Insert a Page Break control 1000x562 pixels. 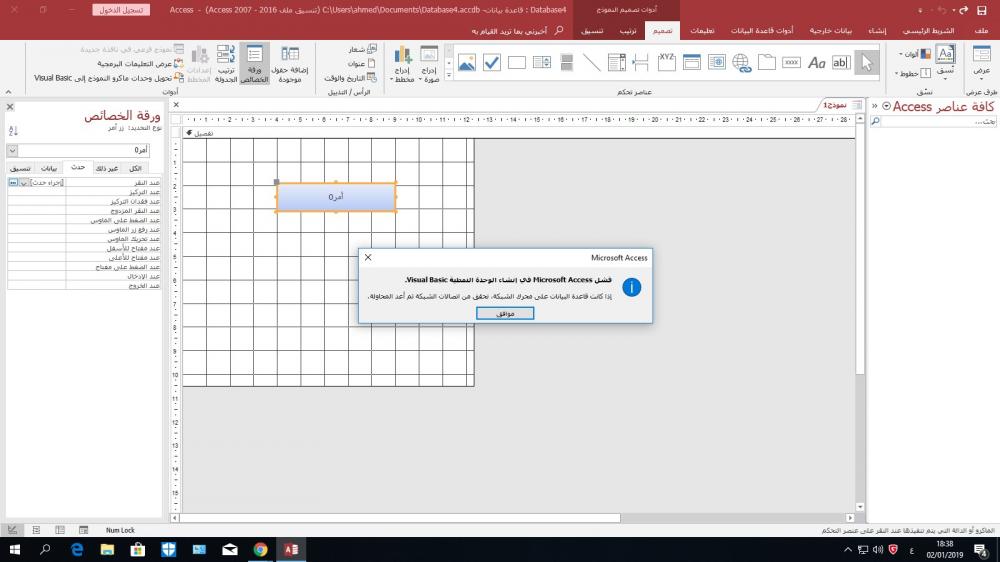pyautogui.click(x=642, y=63)
